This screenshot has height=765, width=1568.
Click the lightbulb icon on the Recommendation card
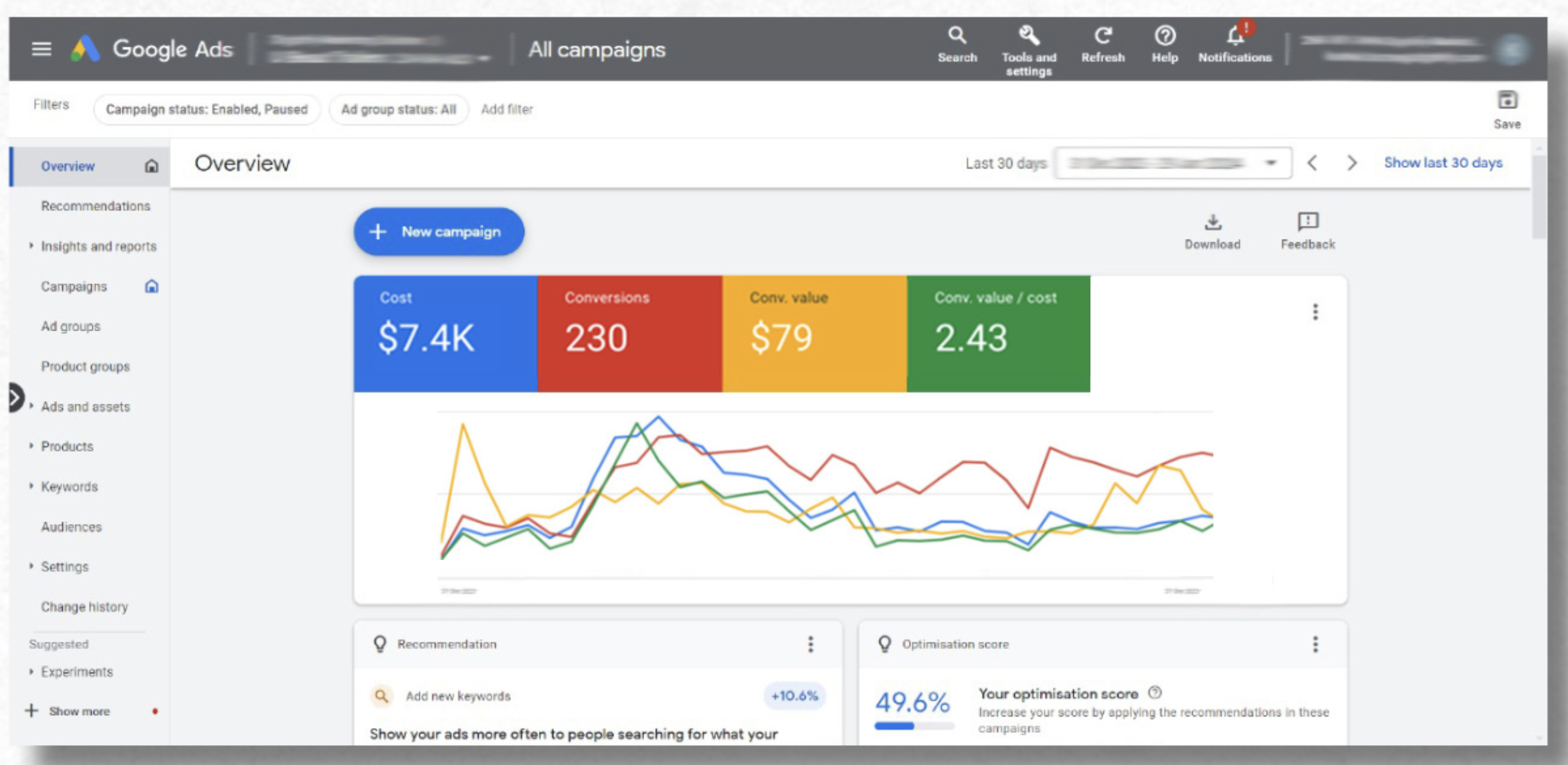coord(380,644)
